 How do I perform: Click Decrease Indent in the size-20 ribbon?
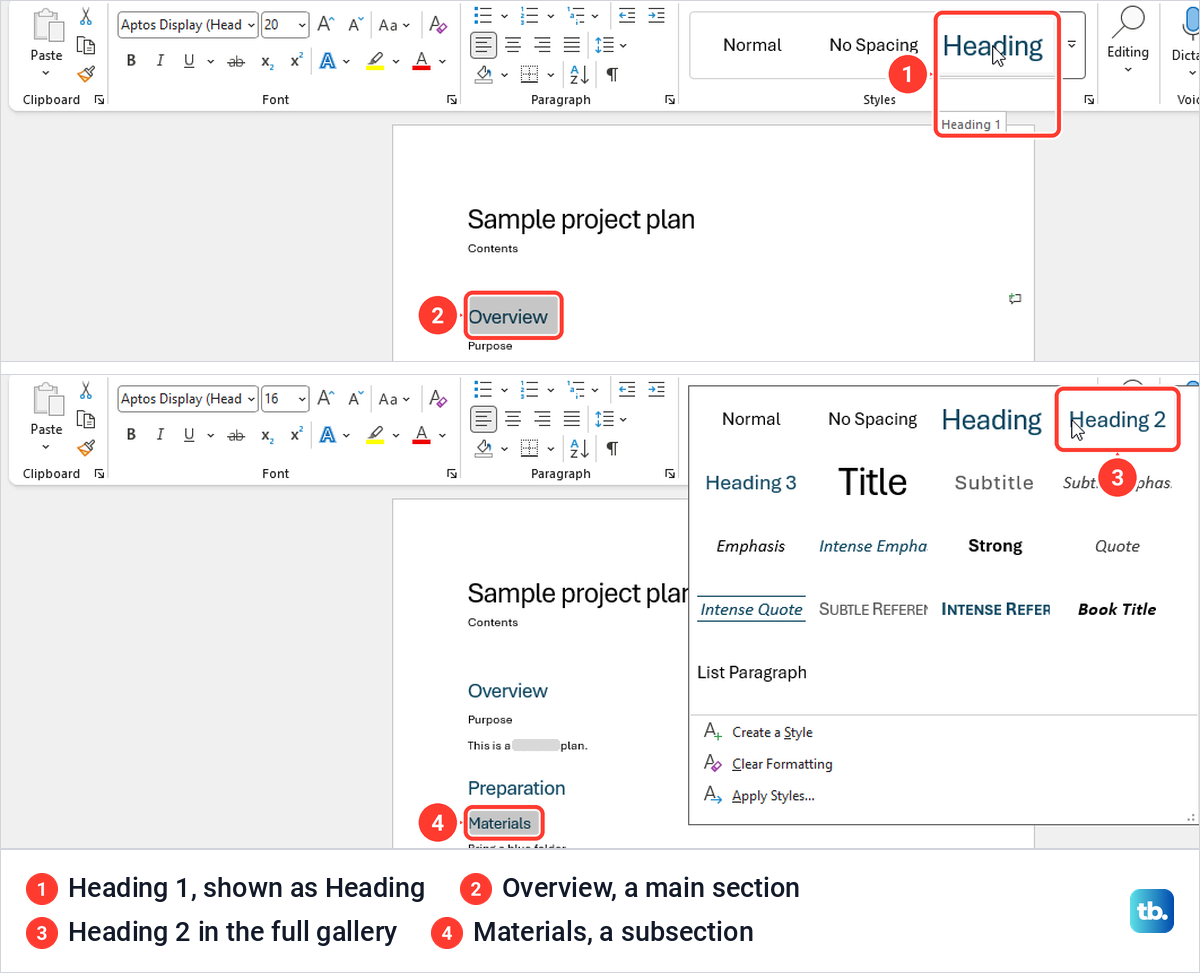(x=627, y=15)
